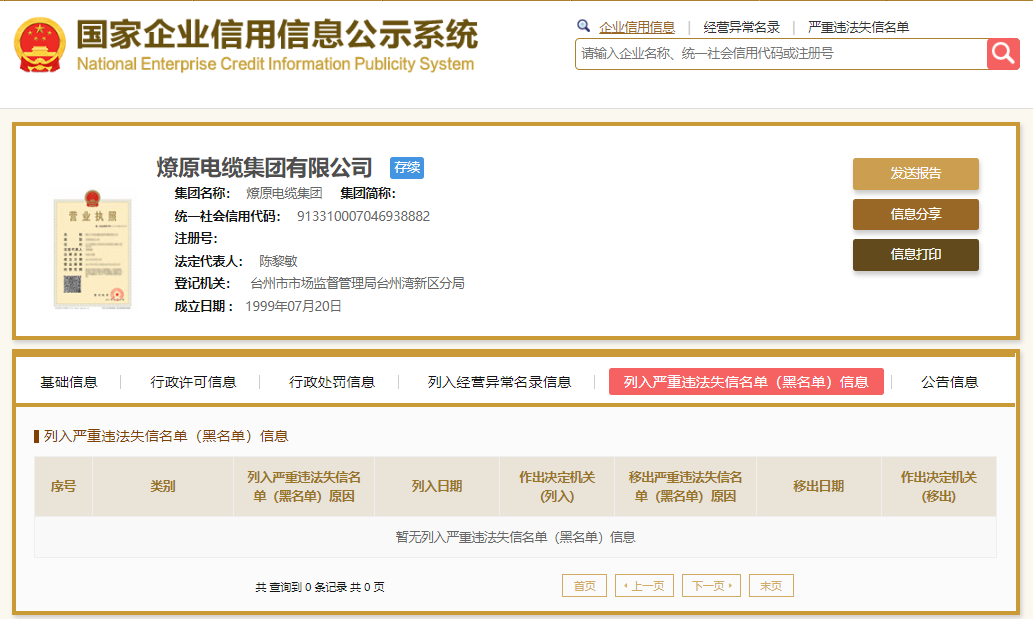Click the credit code 913310007046938882

pyautogui.click(x=363, y=217)
